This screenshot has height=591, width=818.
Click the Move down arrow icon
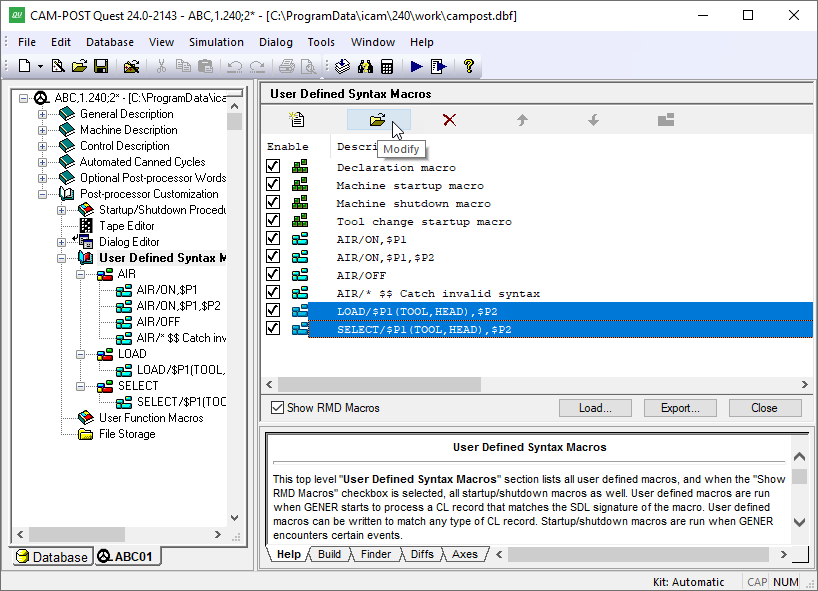pyautogui.click(x=594, y=120)
